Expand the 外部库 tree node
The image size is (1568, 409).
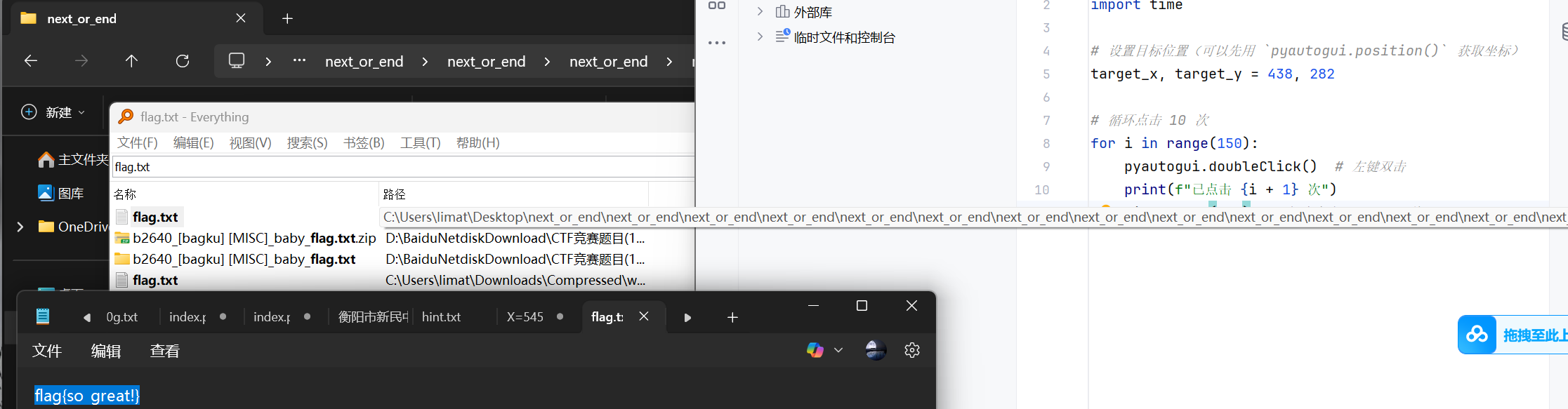pyautogui.click(x=760, y=11)
